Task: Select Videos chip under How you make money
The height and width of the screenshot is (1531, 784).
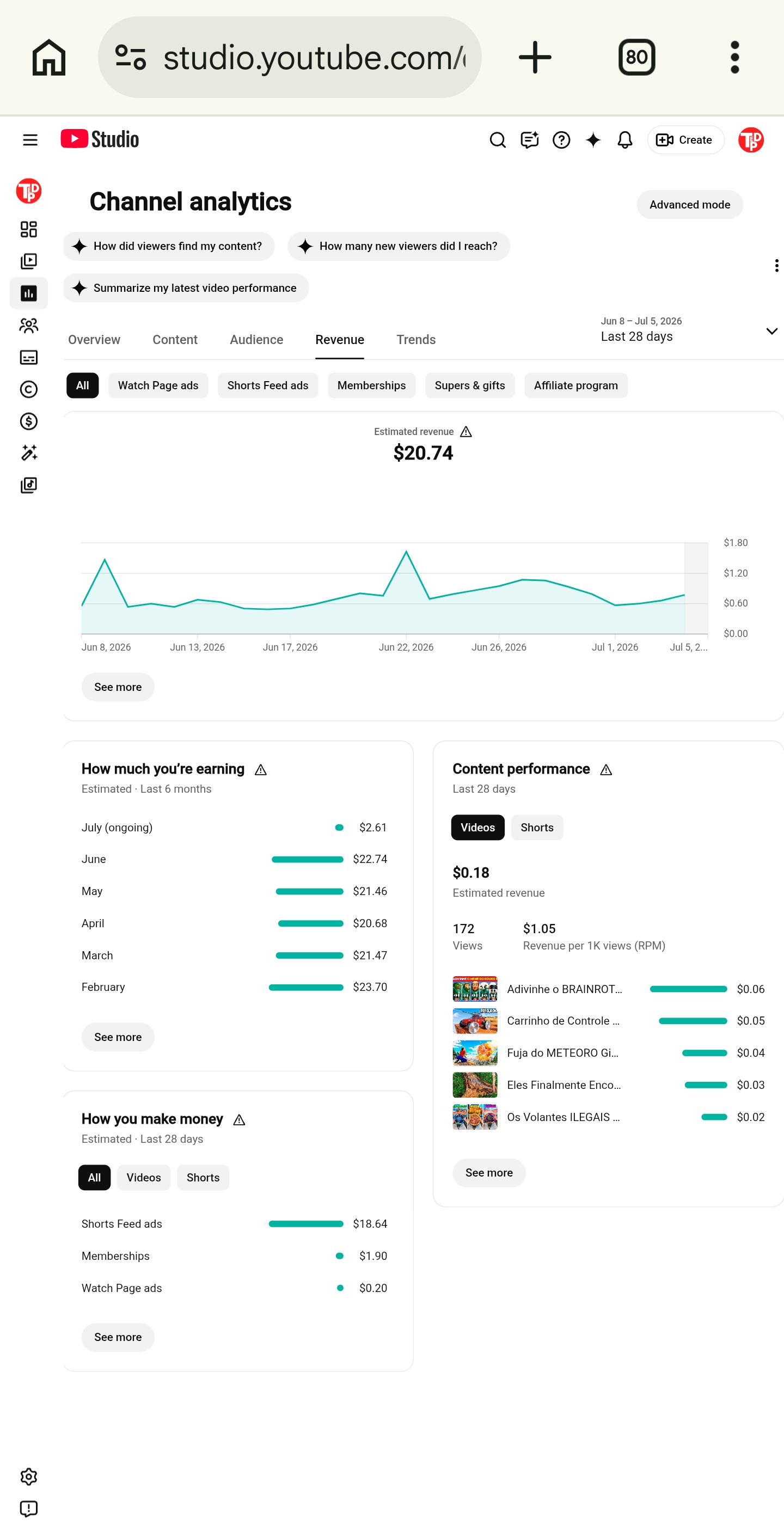Action: coord(143,1178)
